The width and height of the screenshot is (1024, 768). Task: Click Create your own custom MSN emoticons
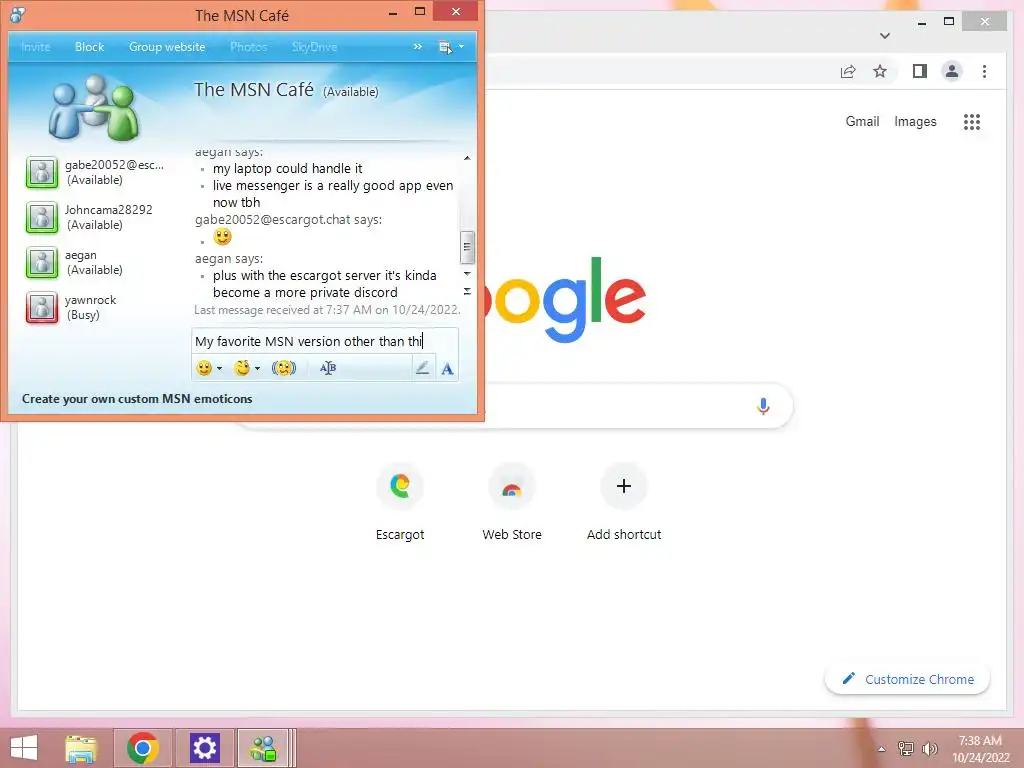136,398
